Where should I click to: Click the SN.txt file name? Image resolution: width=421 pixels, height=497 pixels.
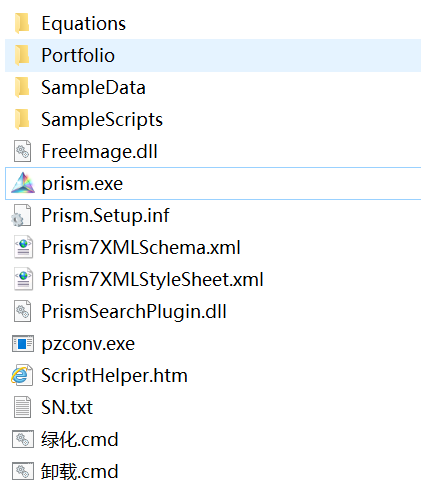tap(67, 407)
